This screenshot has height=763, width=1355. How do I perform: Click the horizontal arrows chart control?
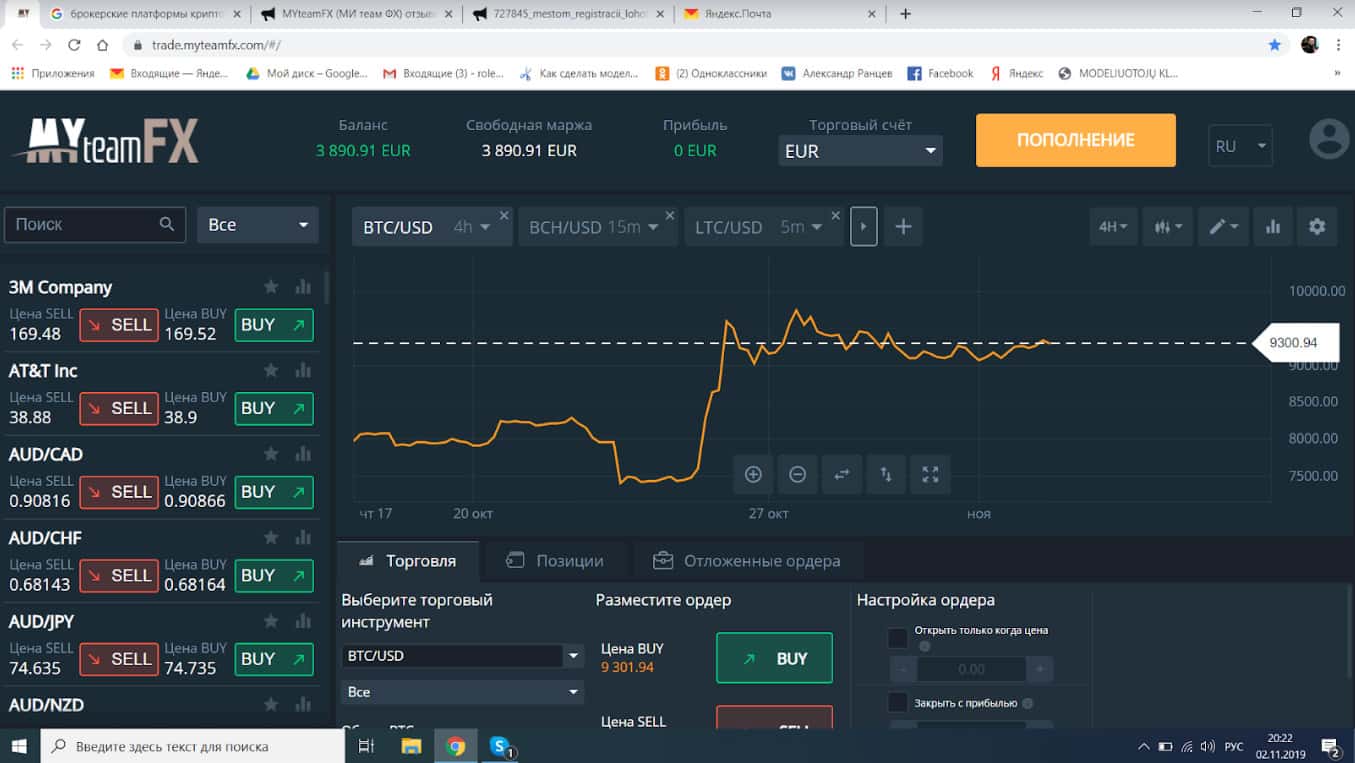842,475
